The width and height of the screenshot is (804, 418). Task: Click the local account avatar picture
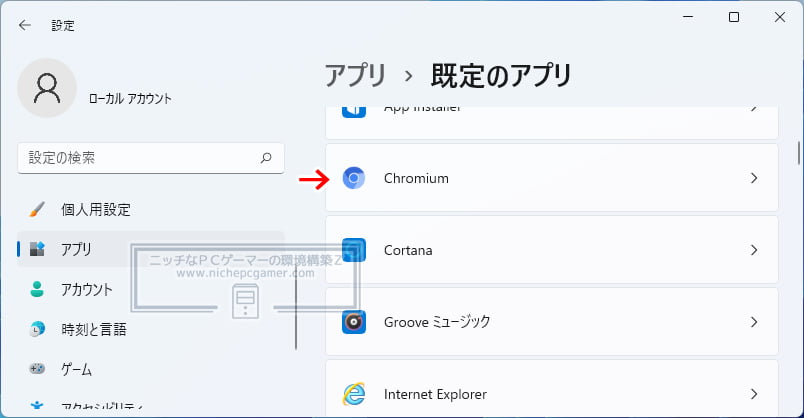pyautogui.click(x=47, y=88)
